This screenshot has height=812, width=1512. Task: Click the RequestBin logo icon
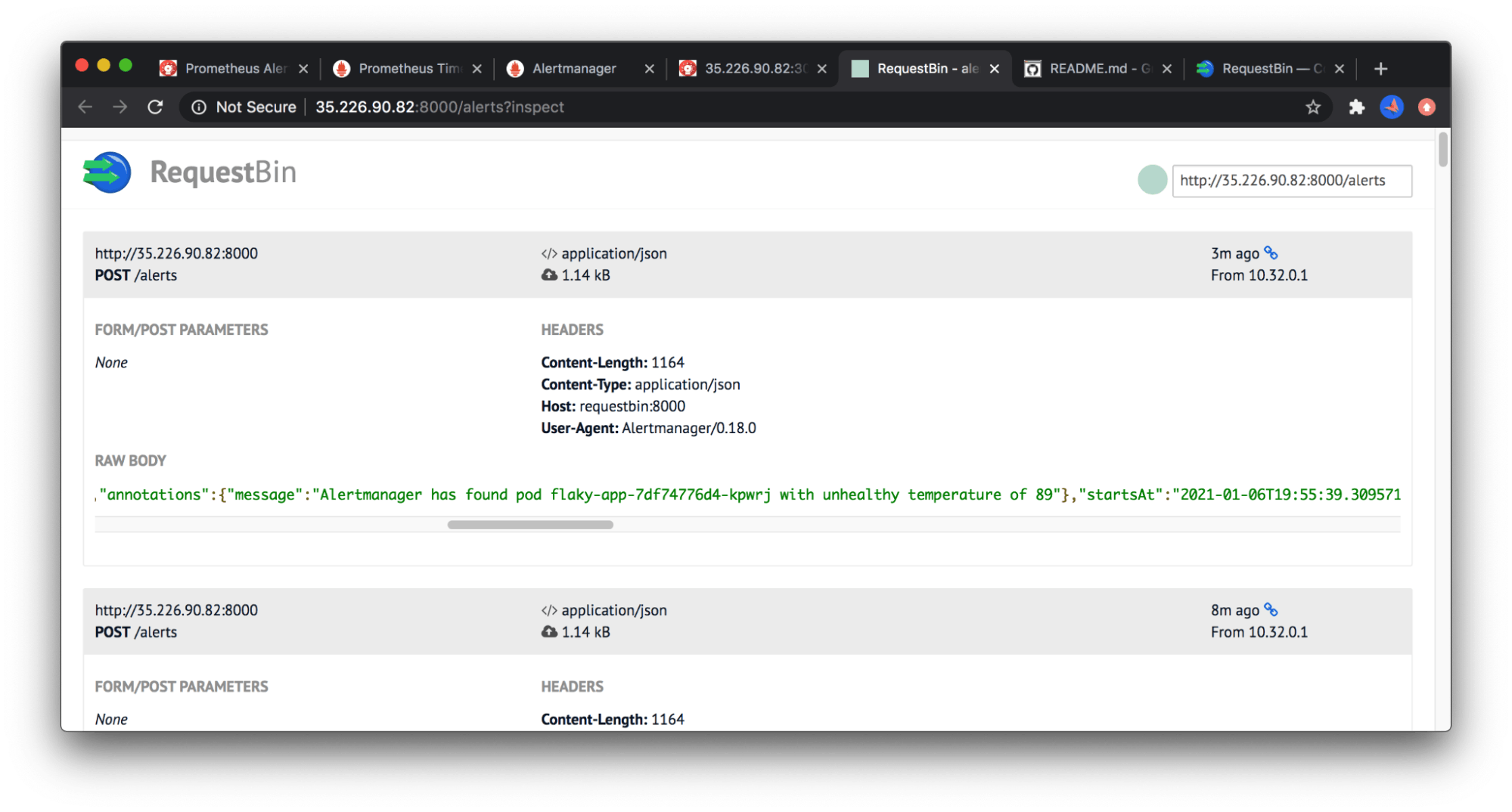pyautogui.click(x=107, y=172)
